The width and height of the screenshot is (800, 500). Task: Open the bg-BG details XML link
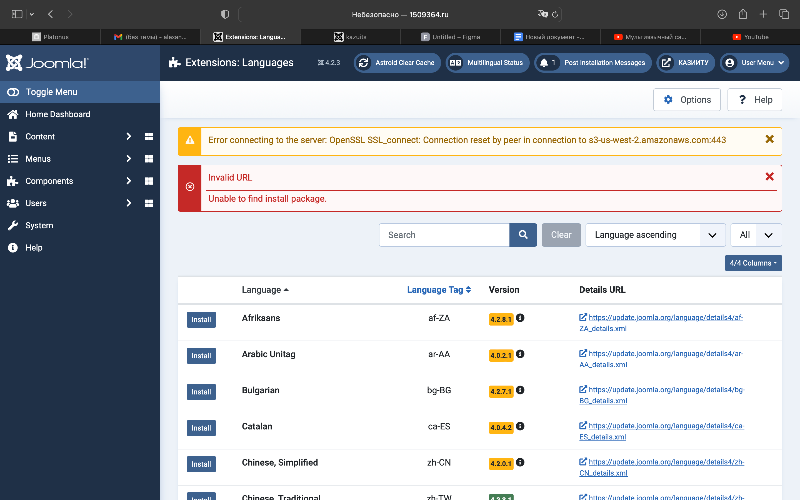click(x=661, y=395)
